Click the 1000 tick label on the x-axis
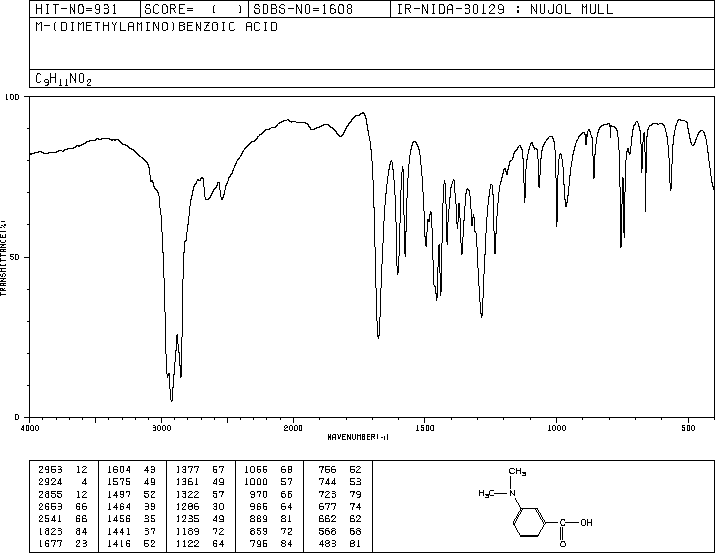This screenshot has width=715, height=553. pos(556,428)
